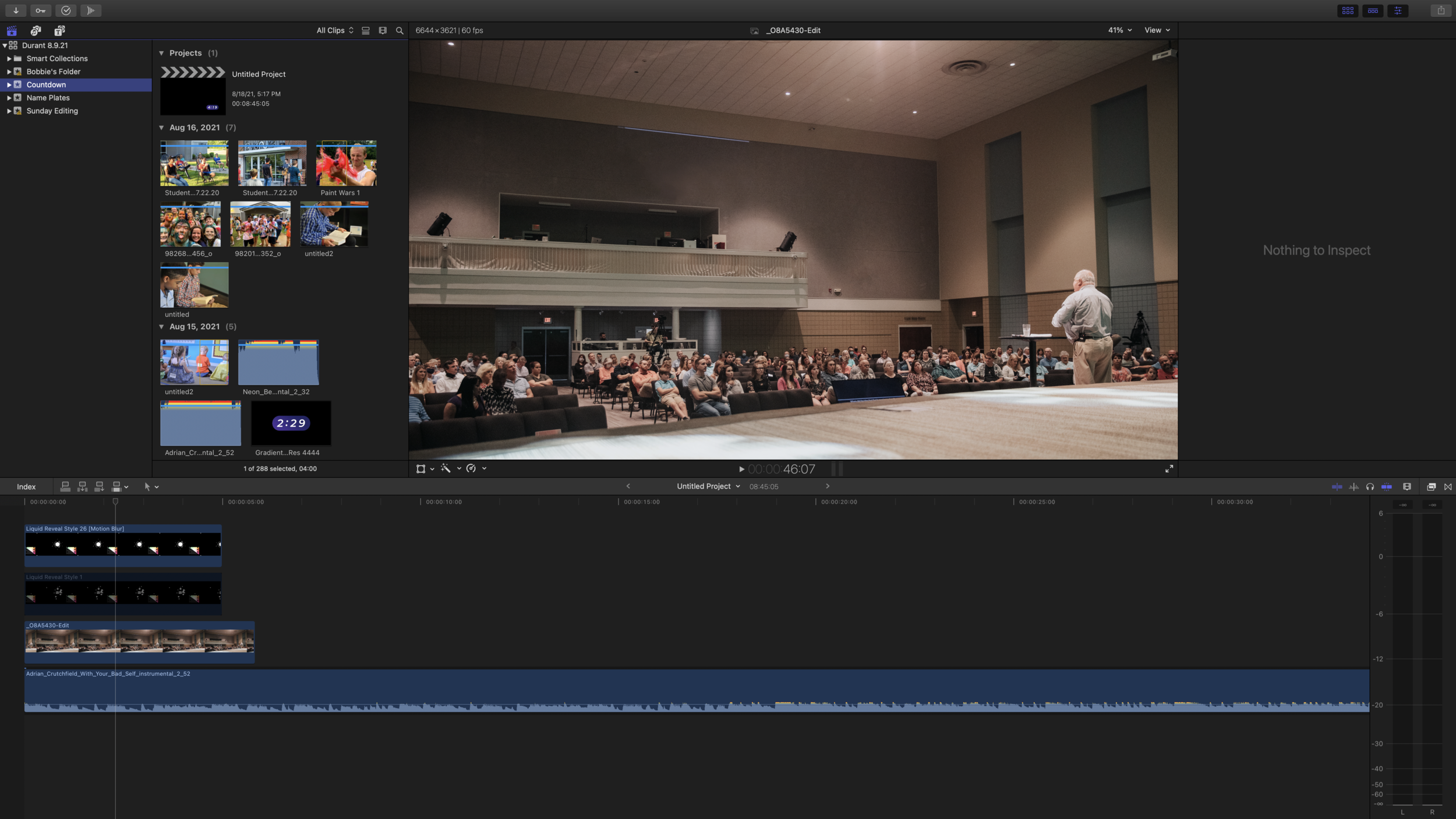Viewport: 1456px width, 819px height.
Task: Search the browser with magnifier icon
Action: [x=400, y=30]
